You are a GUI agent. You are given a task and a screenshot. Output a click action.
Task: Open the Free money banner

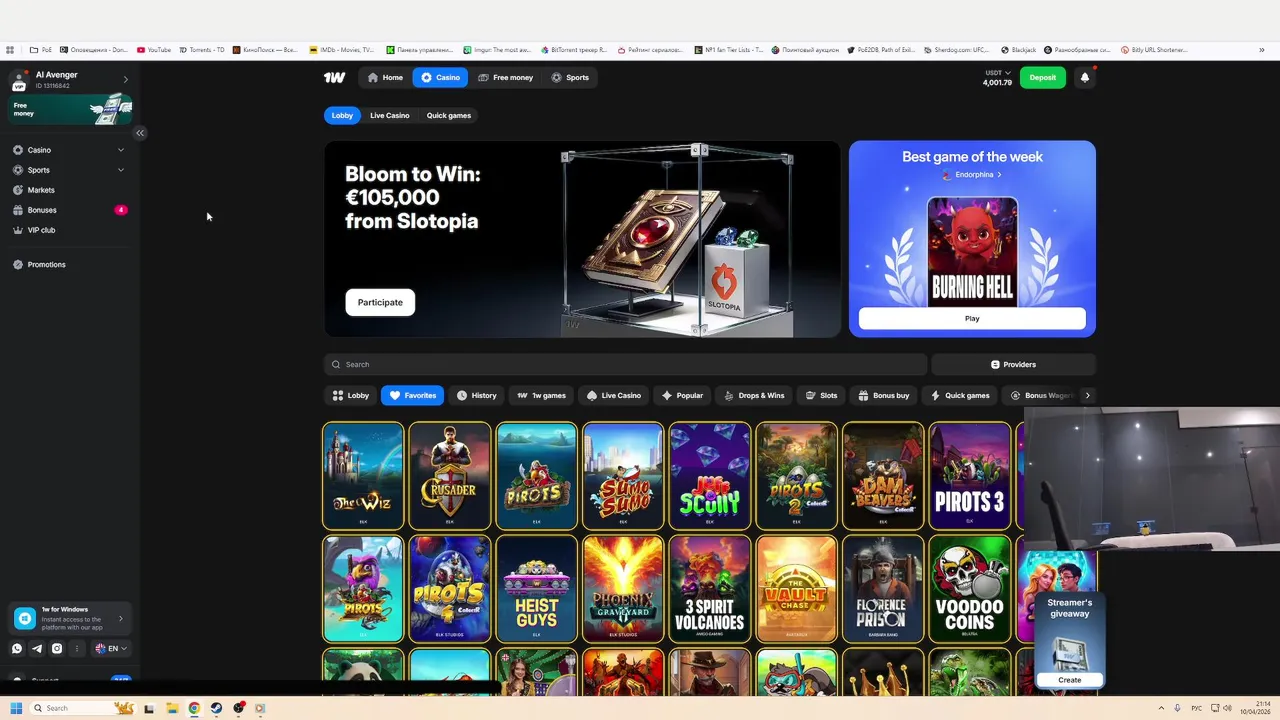(x=70, y=109)
